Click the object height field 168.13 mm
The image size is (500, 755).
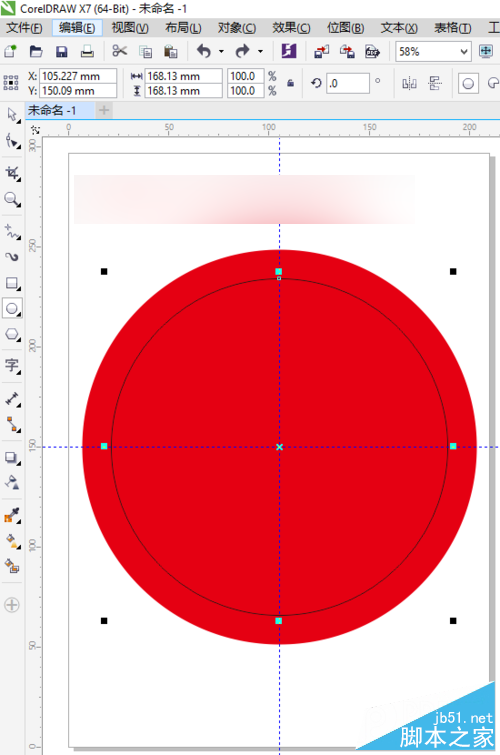(x=184, y=91)
